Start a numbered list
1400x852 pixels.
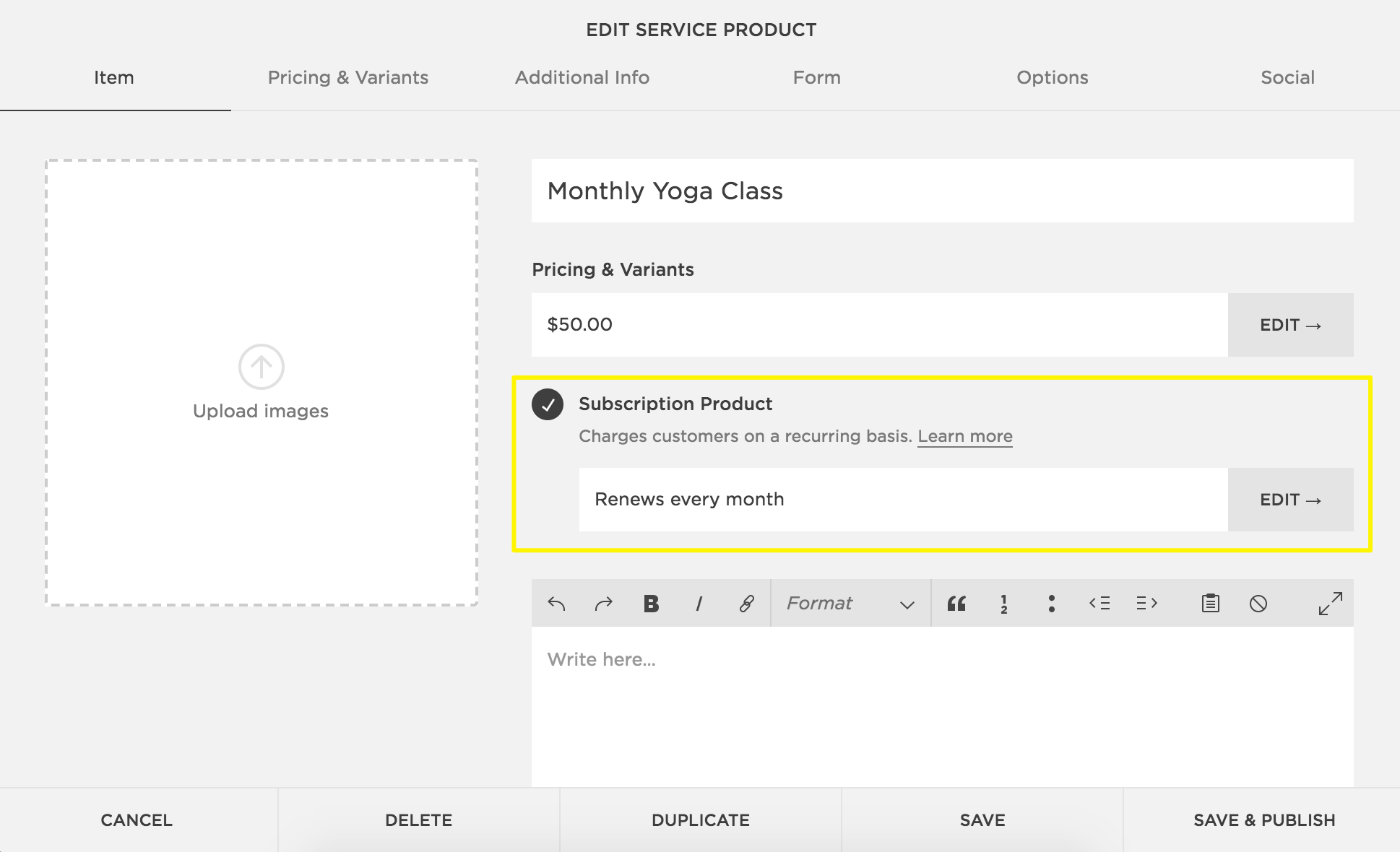(1004, 604)
